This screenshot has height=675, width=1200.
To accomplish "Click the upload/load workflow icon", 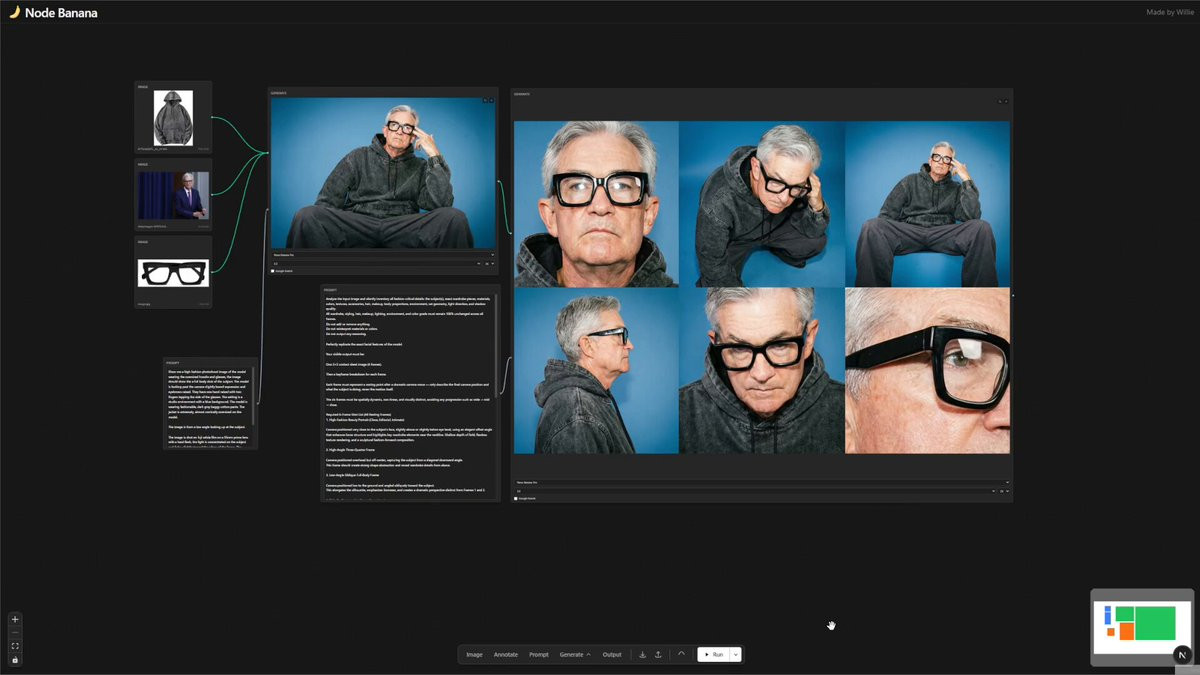I will [658, 654].
